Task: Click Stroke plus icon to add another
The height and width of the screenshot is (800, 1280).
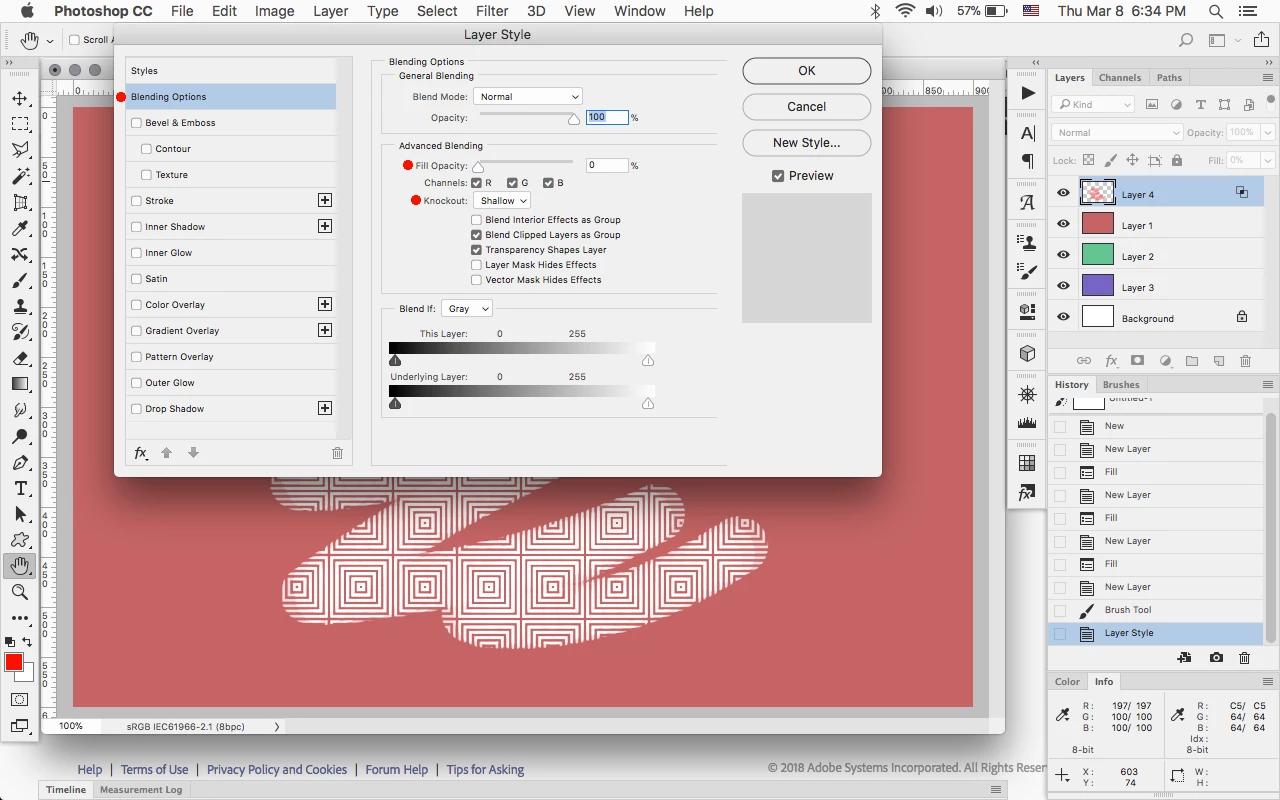Action: pos(325,200)
